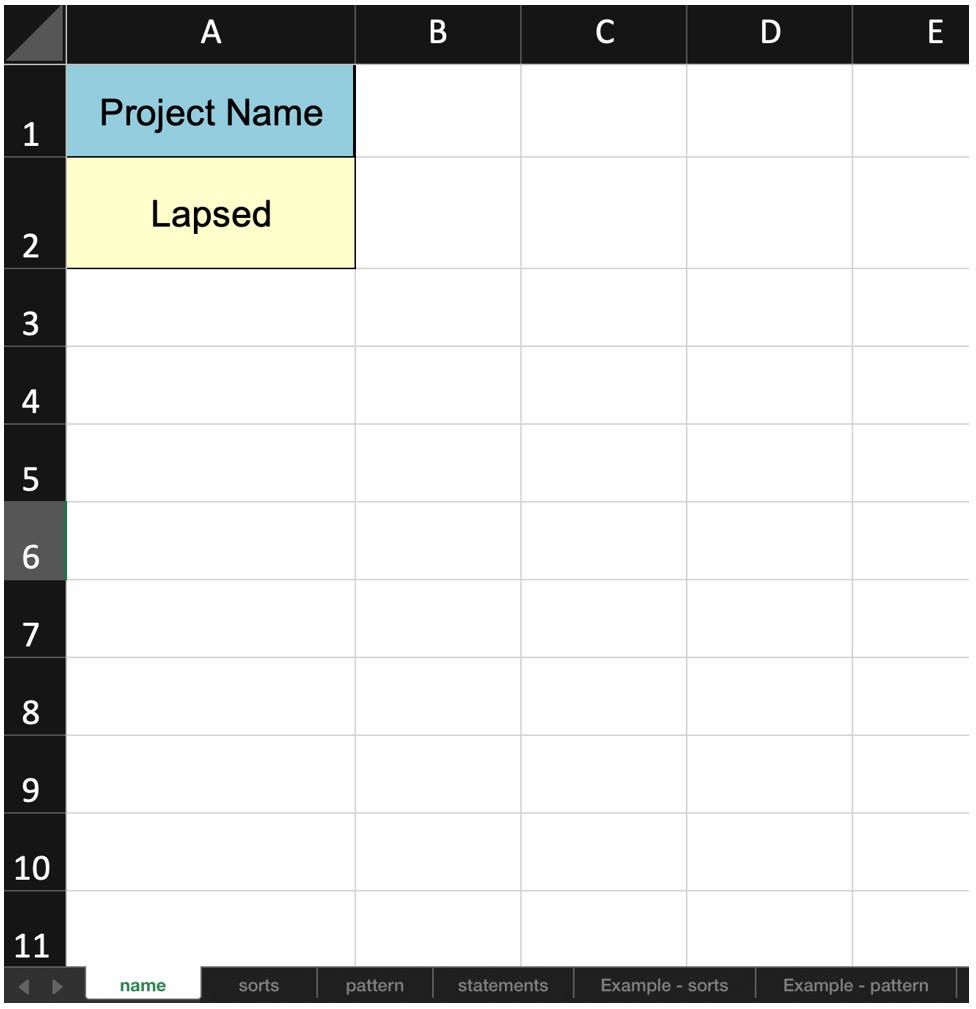This screenshot has height=1009, width=976.
Task: Switch to the sorts sheet tab
Action: pyautogui.click(x=258, y=985)
